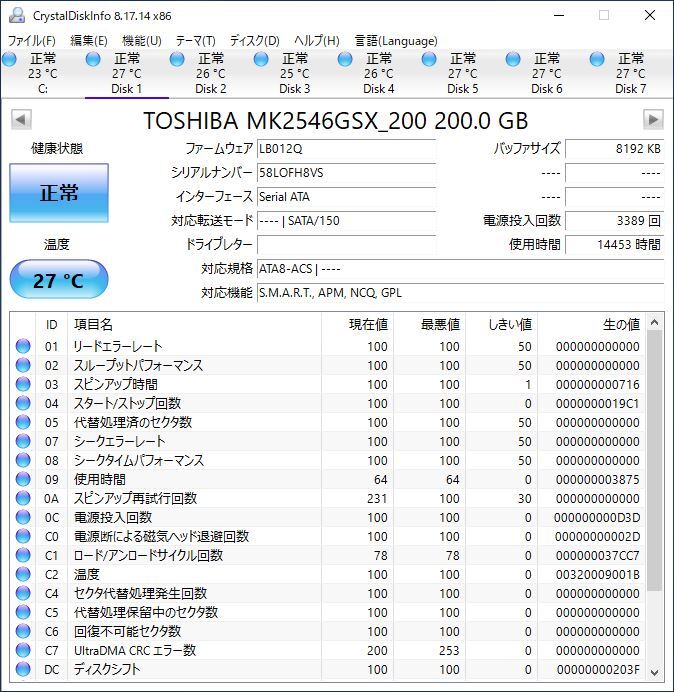Switch to the Disk 5 tab
The width and height of the screenshot is (674, 692).
coord(462,74)
